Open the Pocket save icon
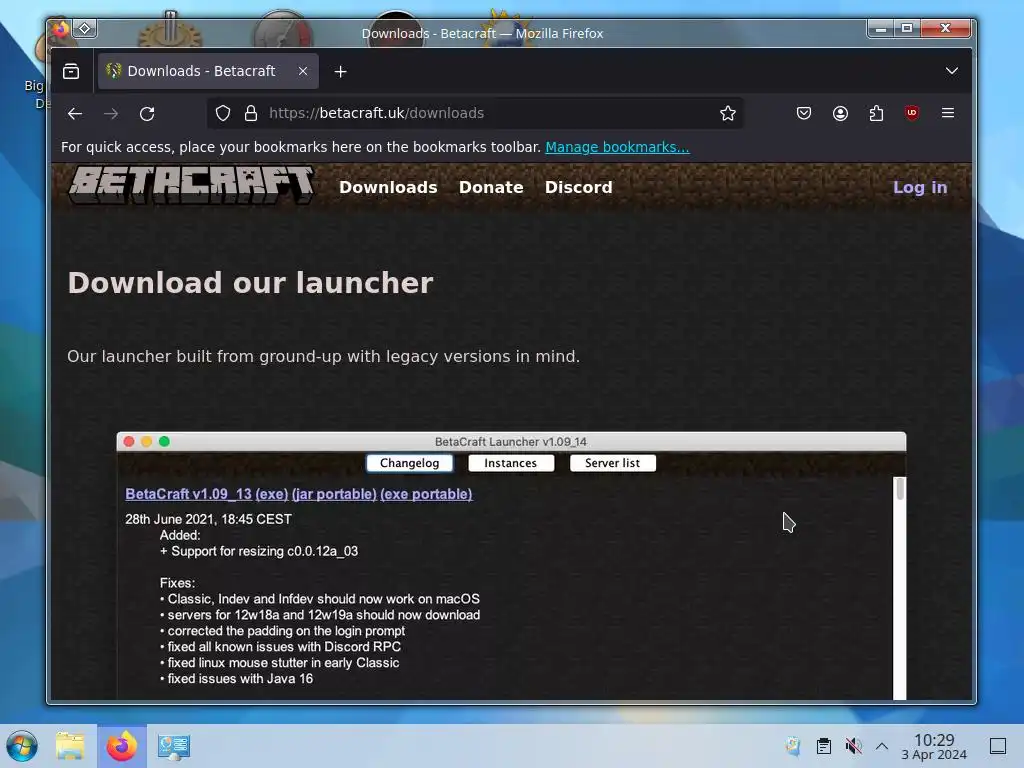The width and height of the screenshot is (1024, 768). (x=804, y=114)
